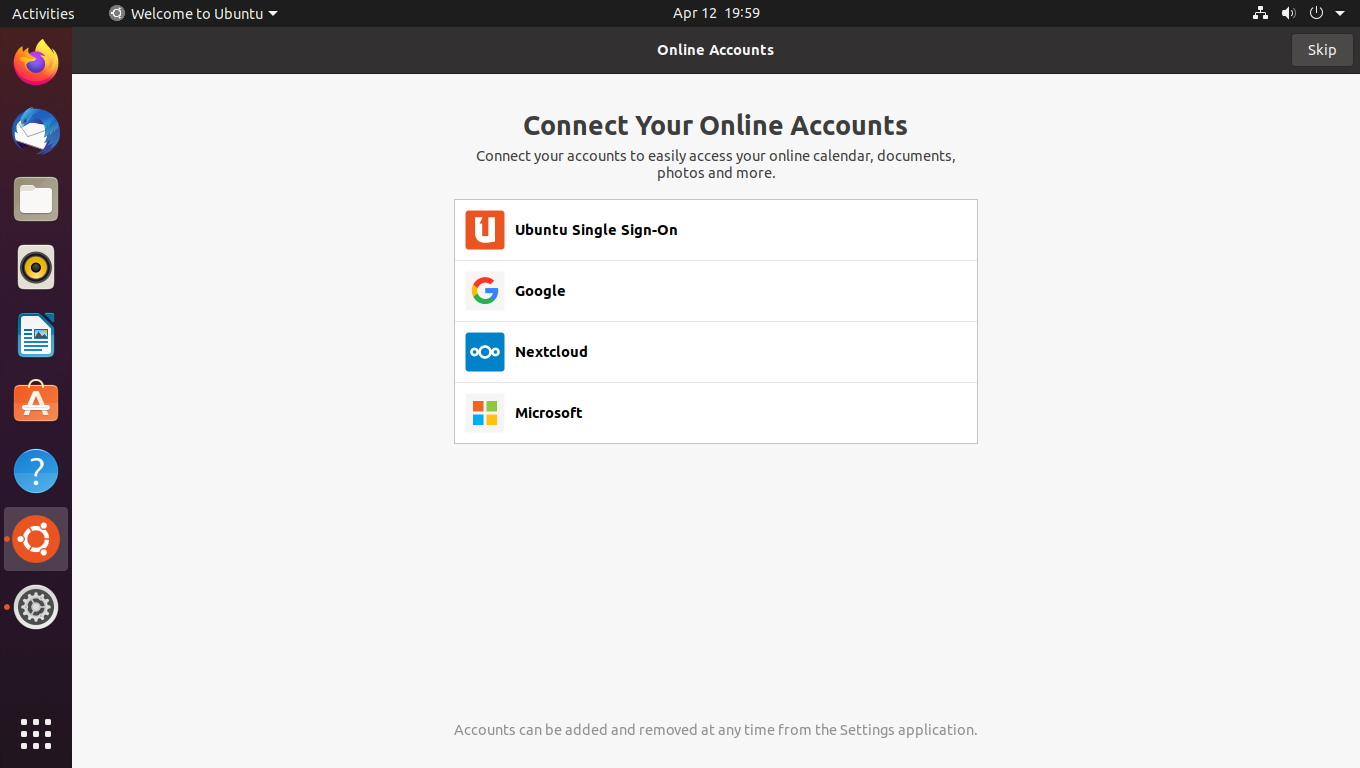Click the Microsoft logo icon
Viewport: 1360px width, 768px height.
[484, 413]
